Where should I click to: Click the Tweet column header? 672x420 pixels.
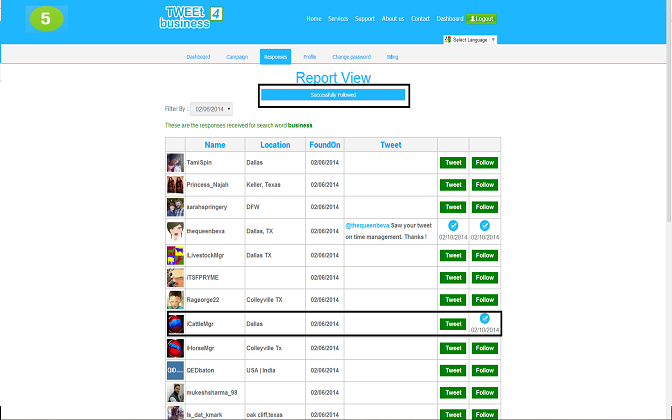[x=391, y=145]
